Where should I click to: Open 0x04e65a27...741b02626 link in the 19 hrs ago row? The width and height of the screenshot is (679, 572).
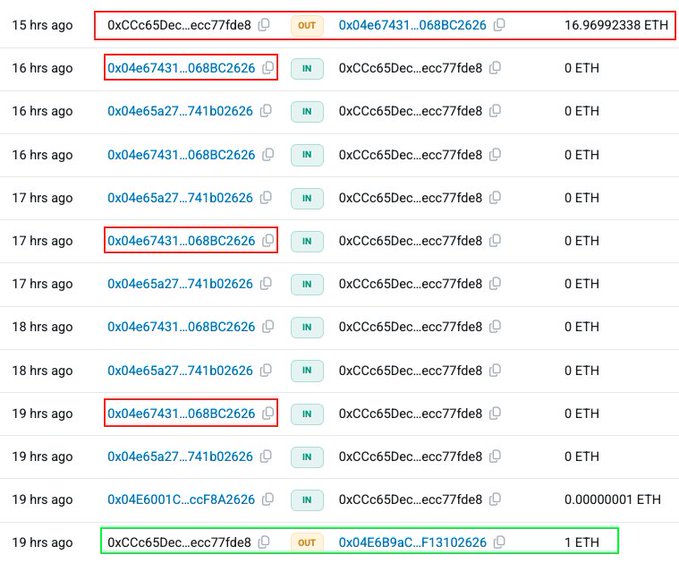click(x=180, y=456)
